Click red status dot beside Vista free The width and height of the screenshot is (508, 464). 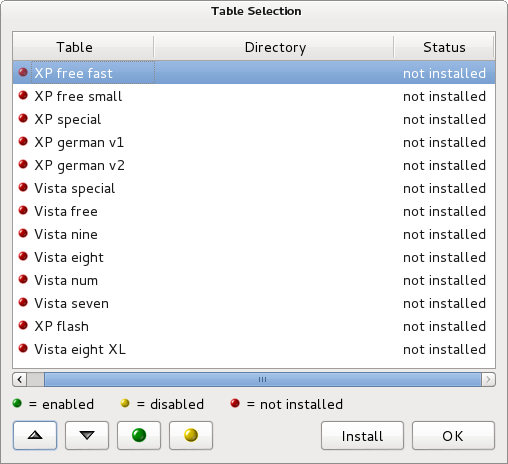tap(23, 210)
